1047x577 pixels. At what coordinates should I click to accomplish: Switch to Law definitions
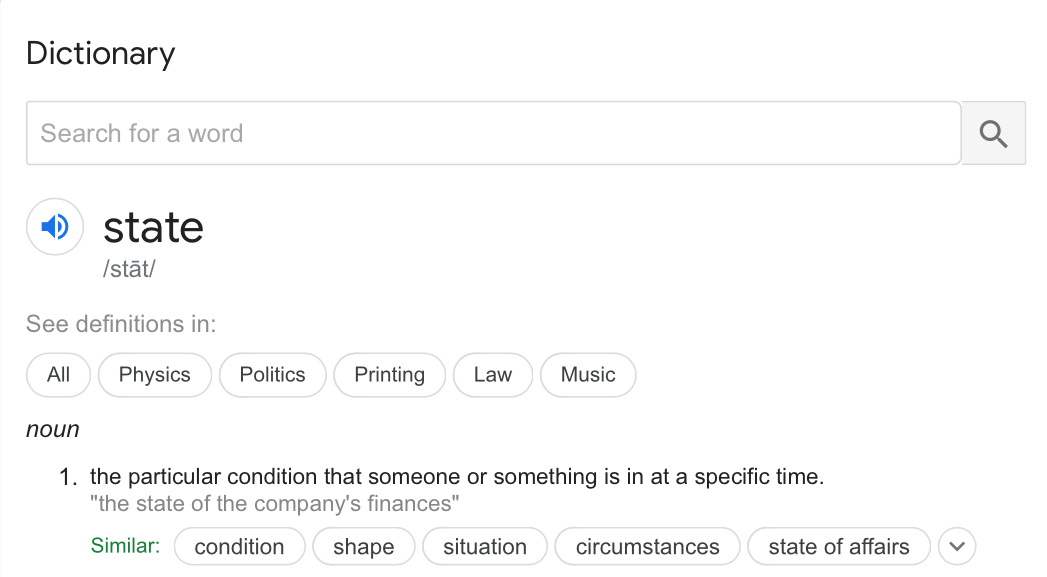tap(492, 375)
